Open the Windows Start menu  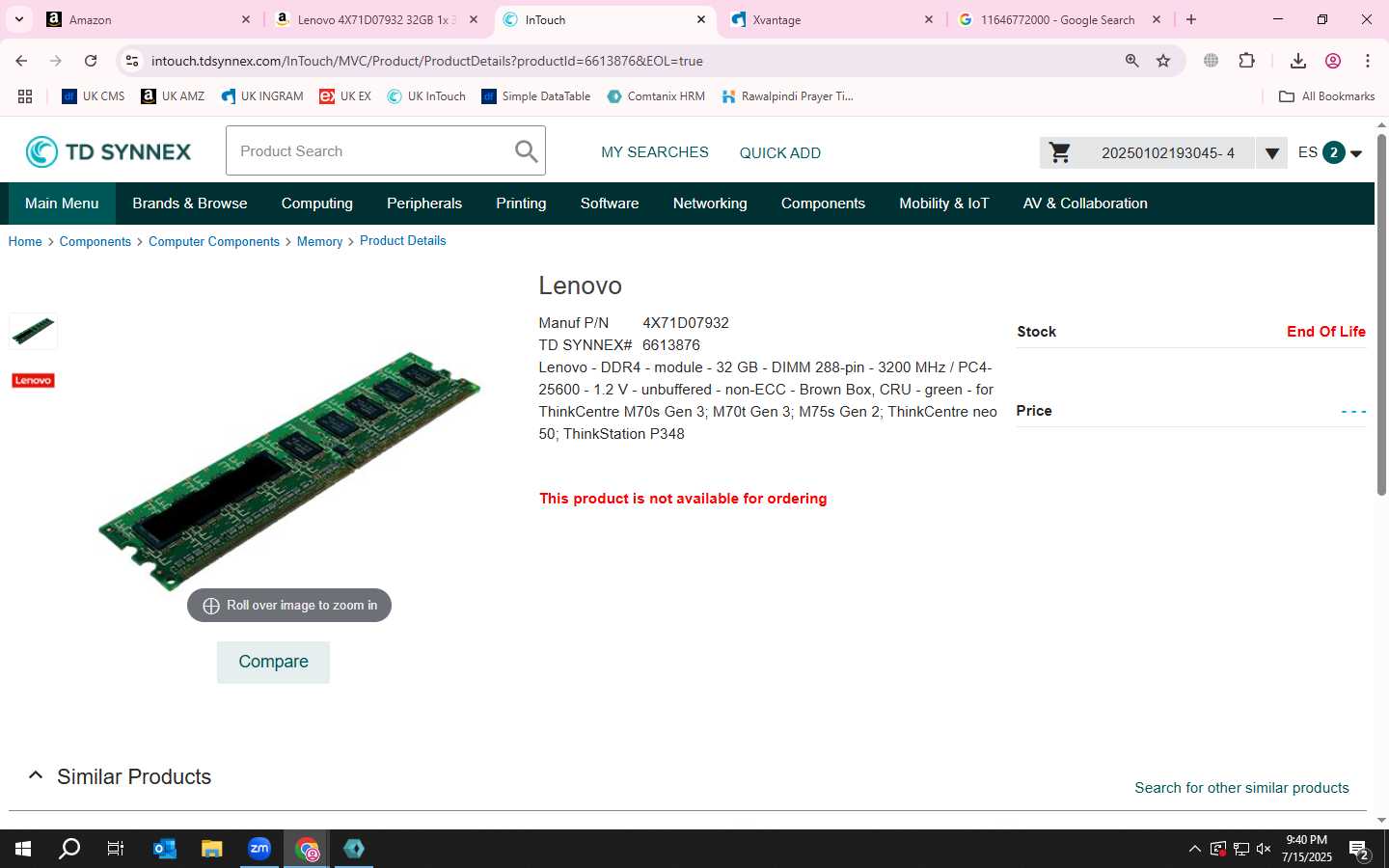pyautogui.click(x=23, y=849)
